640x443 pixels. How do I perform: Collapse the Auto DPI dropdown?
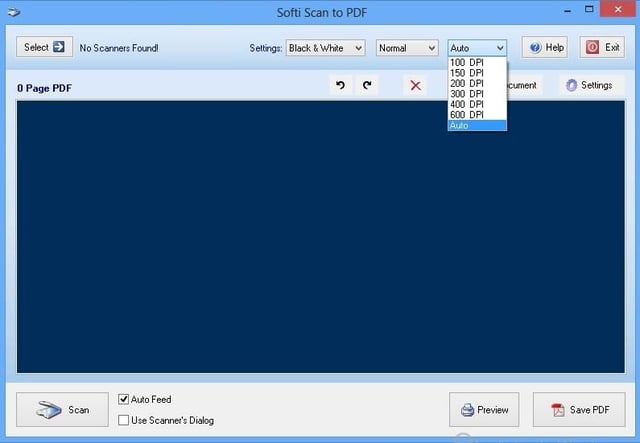[x=477, y=48]
